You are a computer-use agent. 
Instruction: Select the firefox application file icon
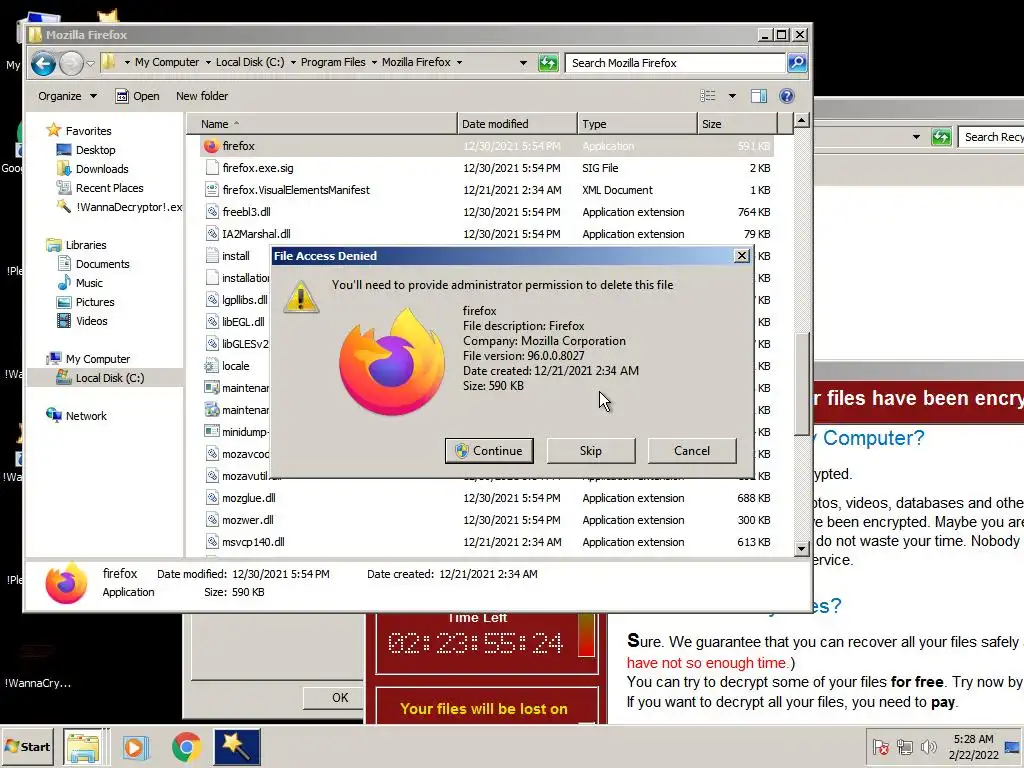click(x=211, y=146)
